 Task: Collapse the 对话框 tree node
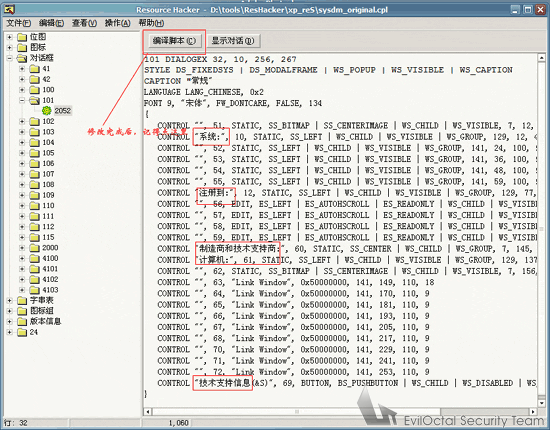point(10,58)
